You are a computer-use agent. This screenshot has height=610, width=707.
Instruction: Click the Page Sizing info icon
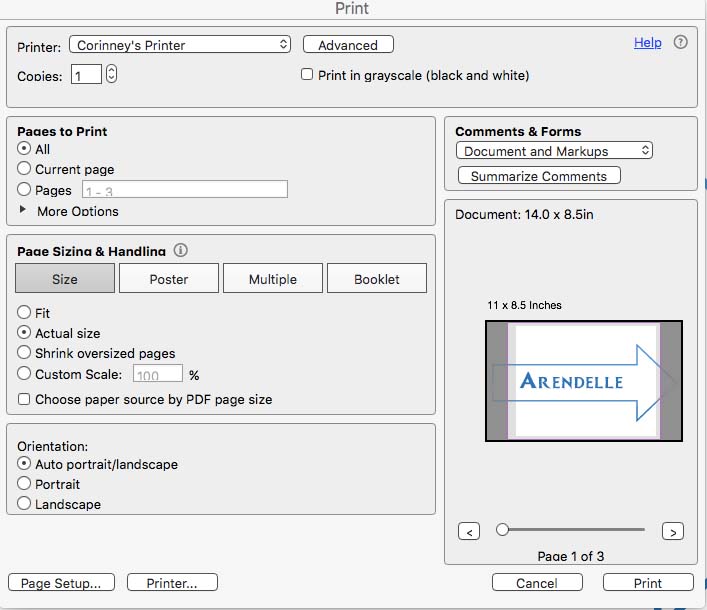tap(181, 251)
